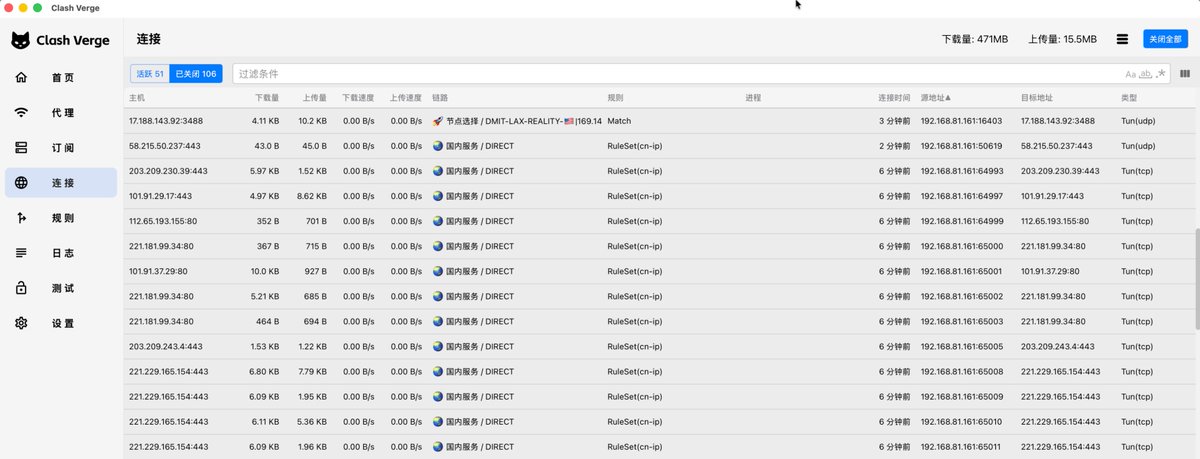Viewport: 1200px width, 459px height.
Task: Click source address 192.168.81.161:65011
Action: point(961,447)
